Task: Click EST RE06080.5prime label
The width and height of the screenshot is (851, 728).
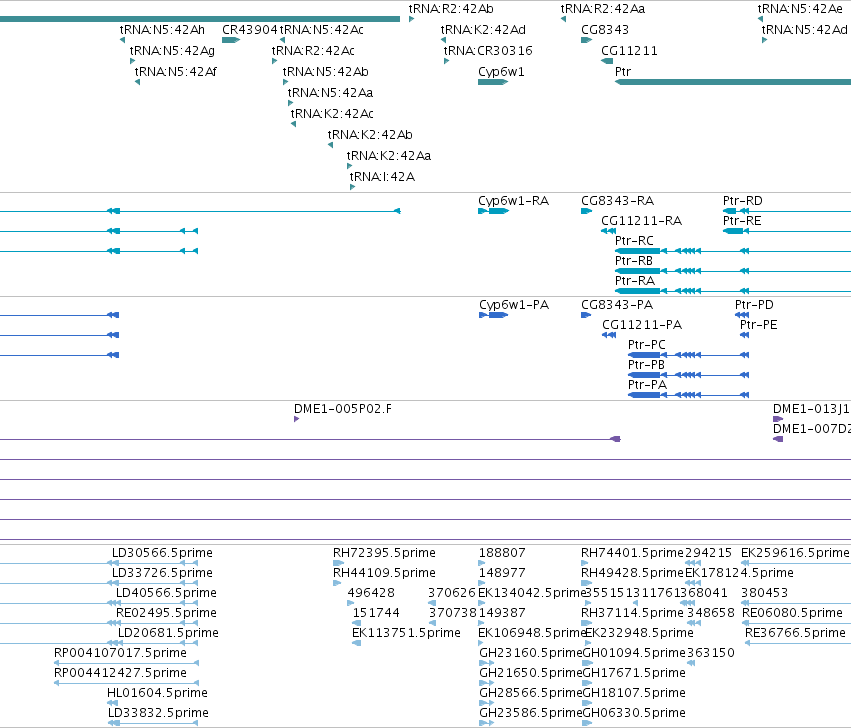Action: (792, 613)
